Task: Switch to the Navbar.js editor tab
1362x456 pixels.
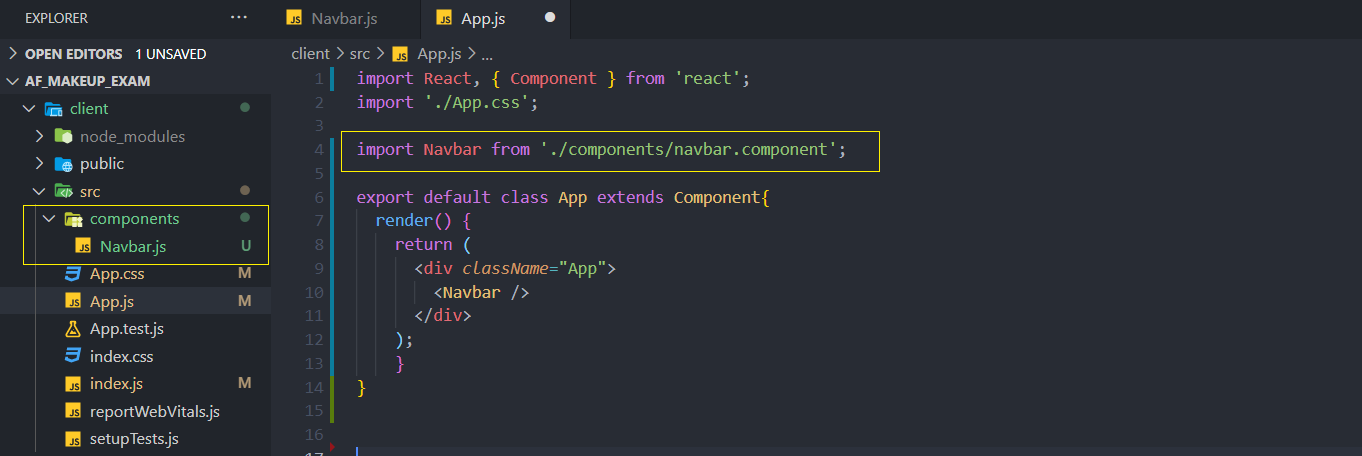Action: tap(344, 19)
